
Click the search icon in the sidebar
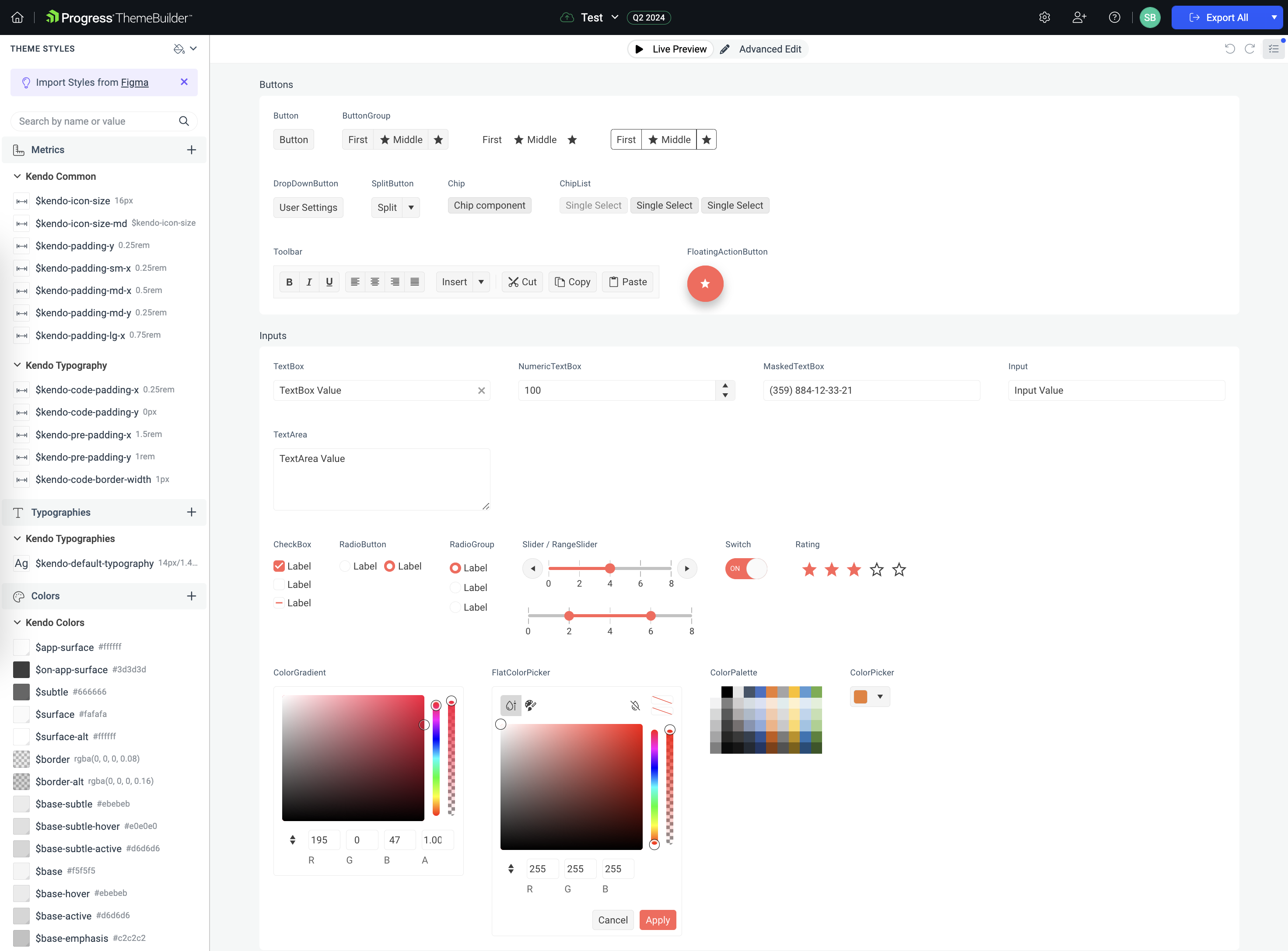coord(184,120)
